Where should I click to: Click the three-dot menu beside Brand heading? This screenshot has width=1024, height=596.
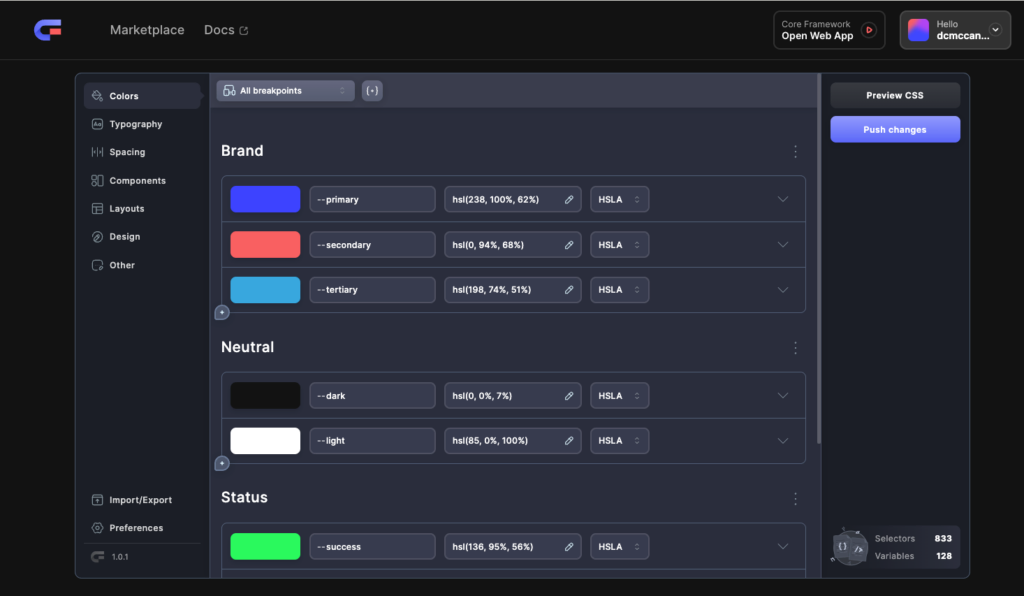[795, 151]
